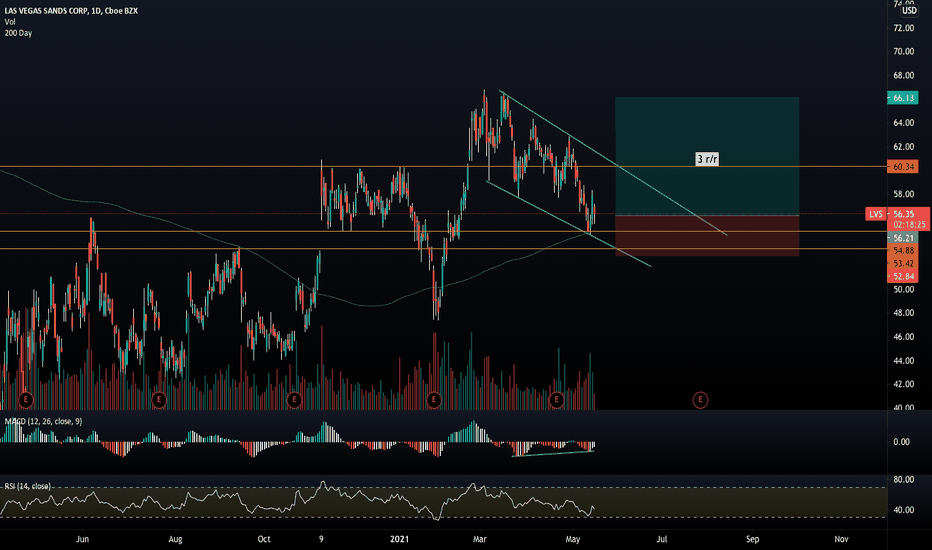Select the red stop-loss zone of the long position

pos(707,235)
